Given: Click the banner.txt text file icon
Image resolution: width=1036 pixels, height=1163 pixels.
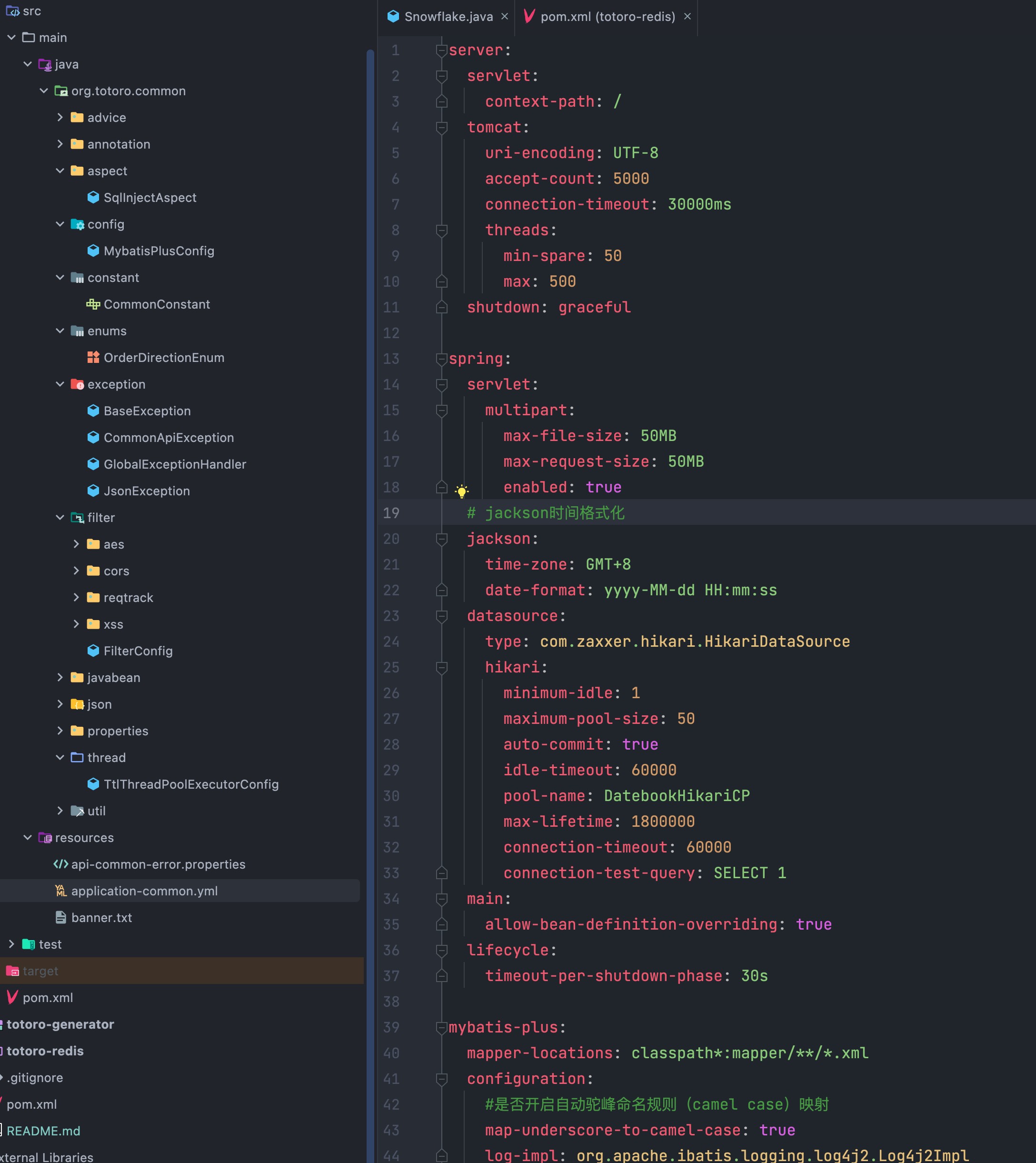Looking at the screenshot, I should coord(61,917).
